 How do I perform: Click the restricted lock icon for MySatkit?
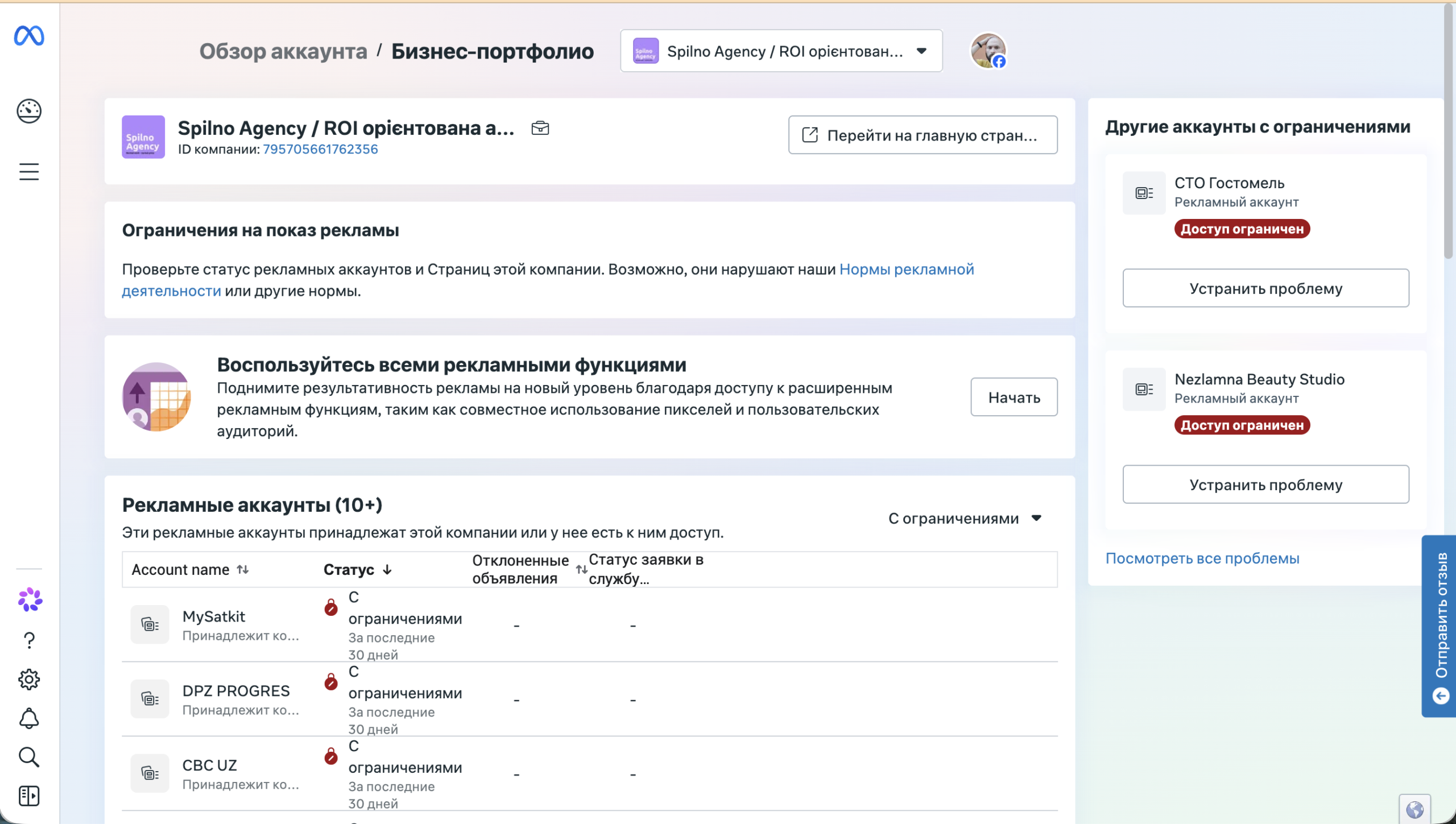331,607
